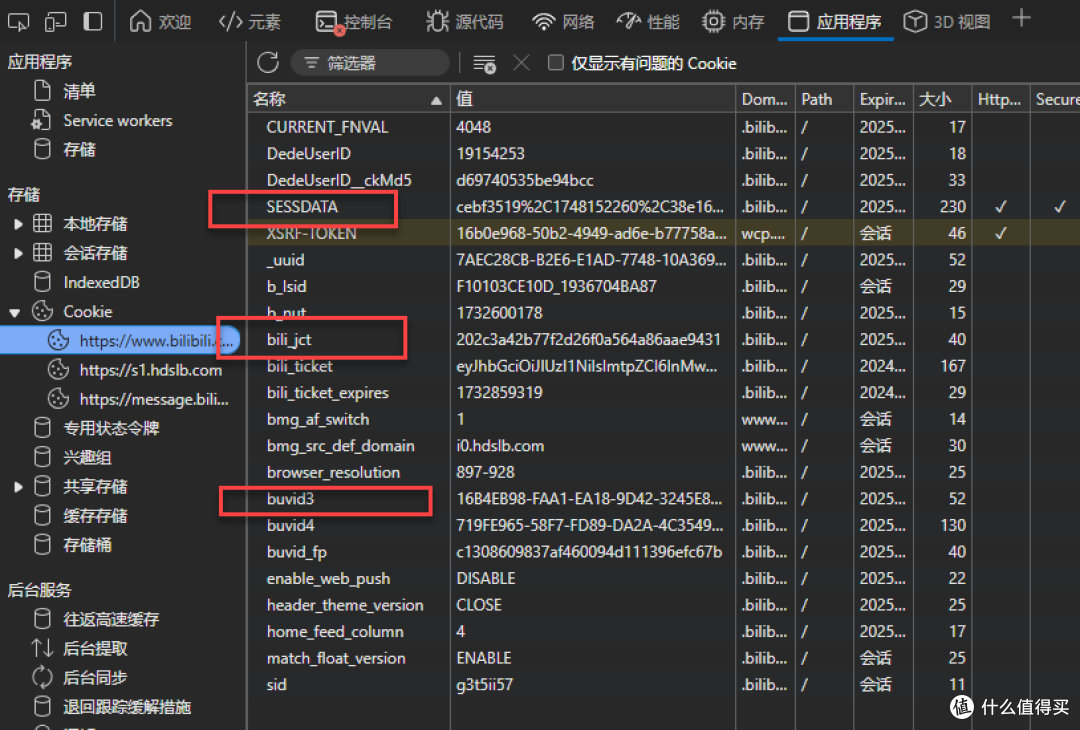Click value i0.hdslb.com cell
Screen dimensions: 1080x730
(500, 446)
